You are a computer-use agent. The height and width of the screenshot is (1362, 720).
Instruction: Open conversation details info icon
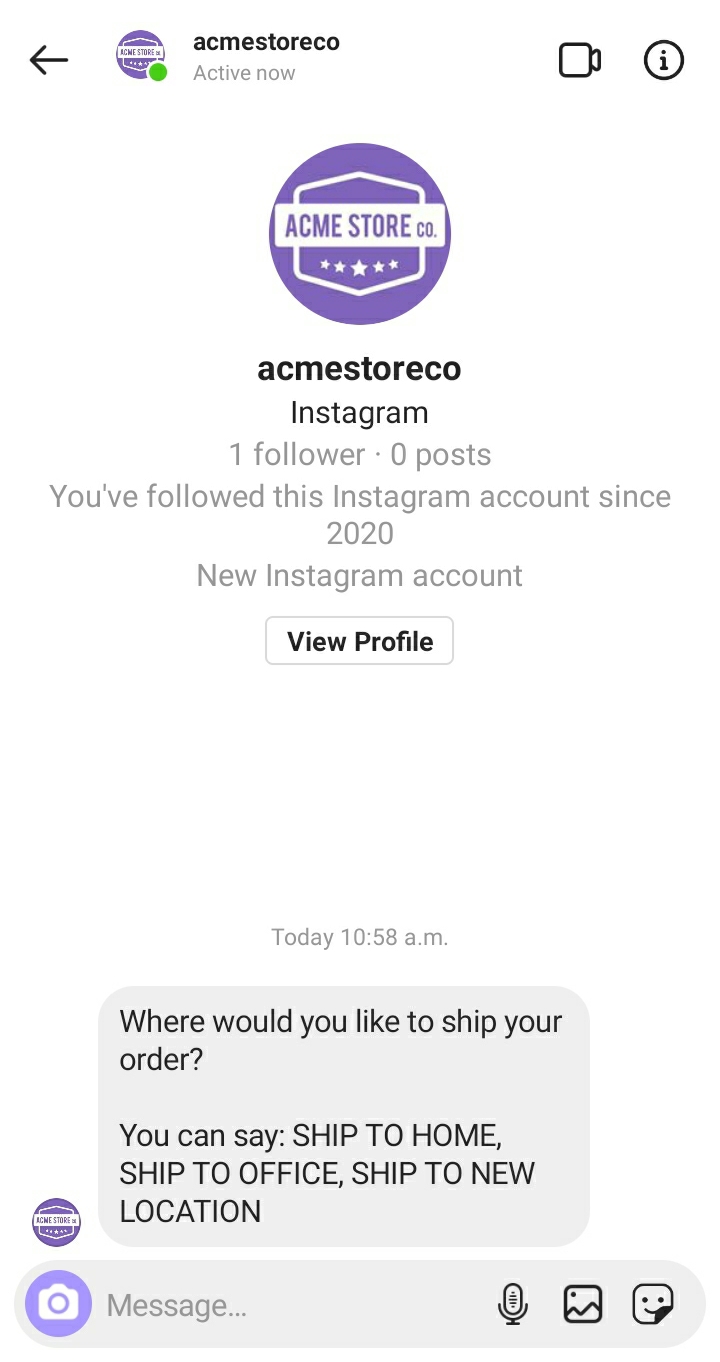[x=663, y=61]
